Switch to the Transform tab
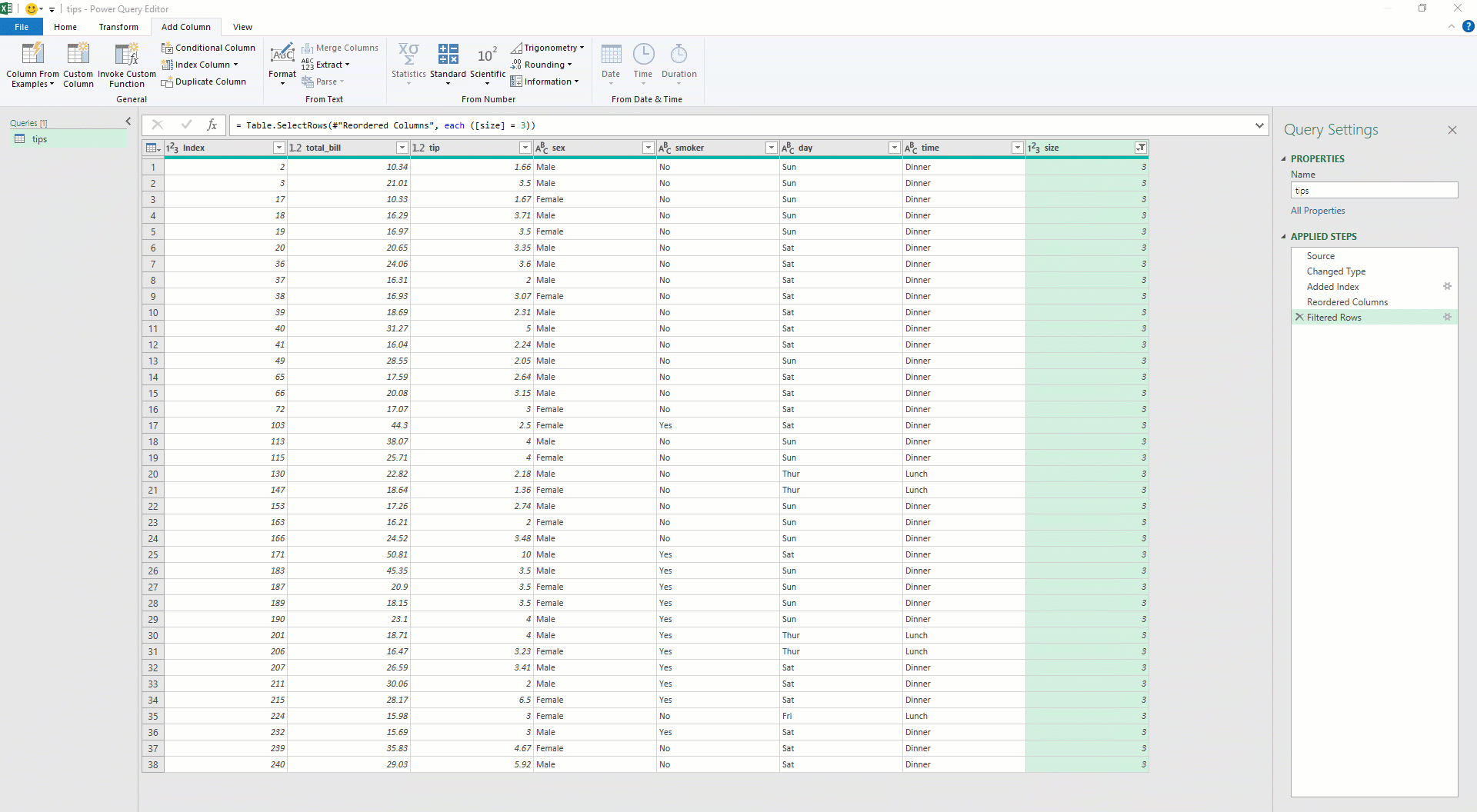Screen dimensions: 1477x812 pyautogui.click(x=118, y=27)
